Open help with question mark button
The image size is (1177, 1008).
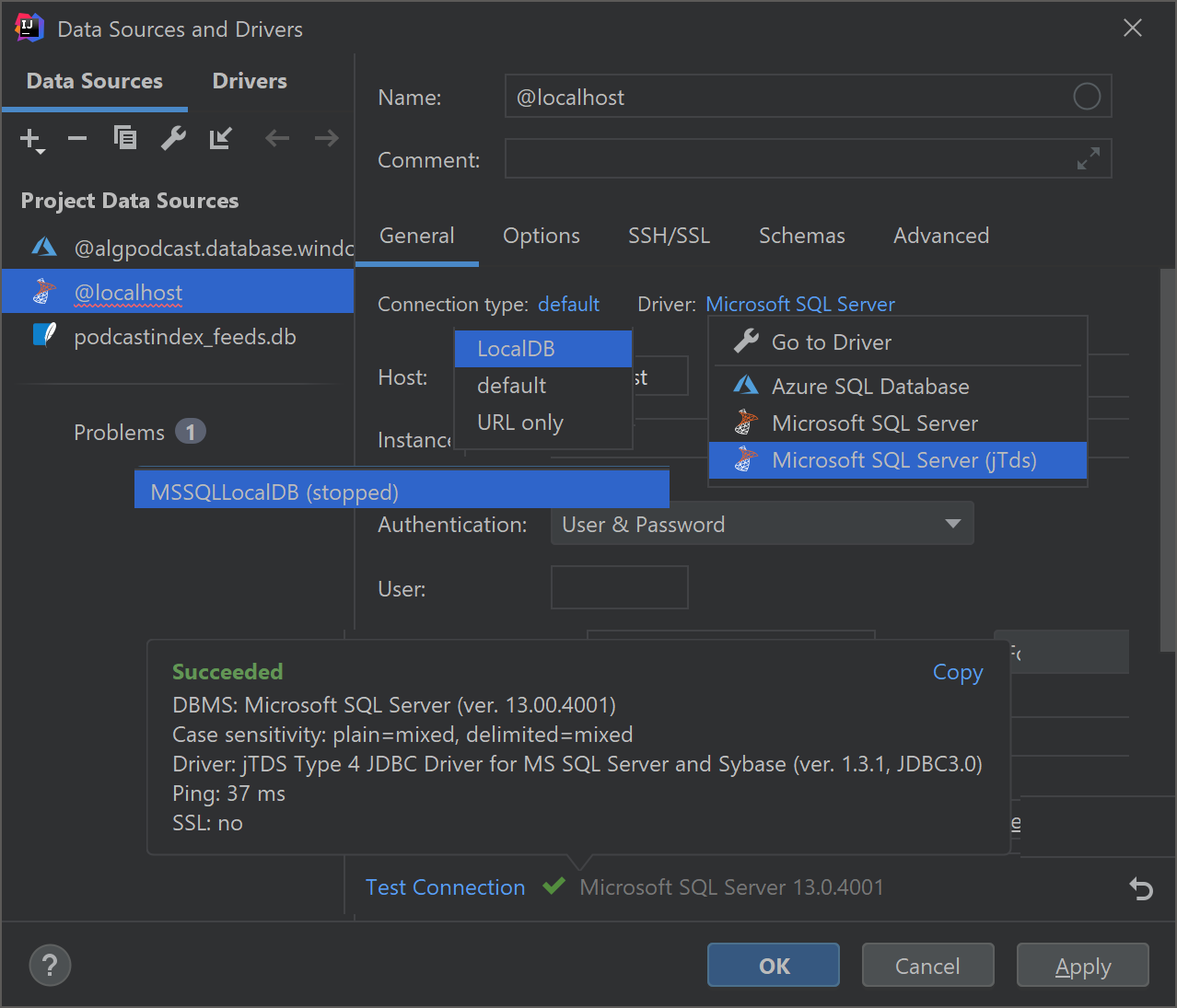(50, 966)
